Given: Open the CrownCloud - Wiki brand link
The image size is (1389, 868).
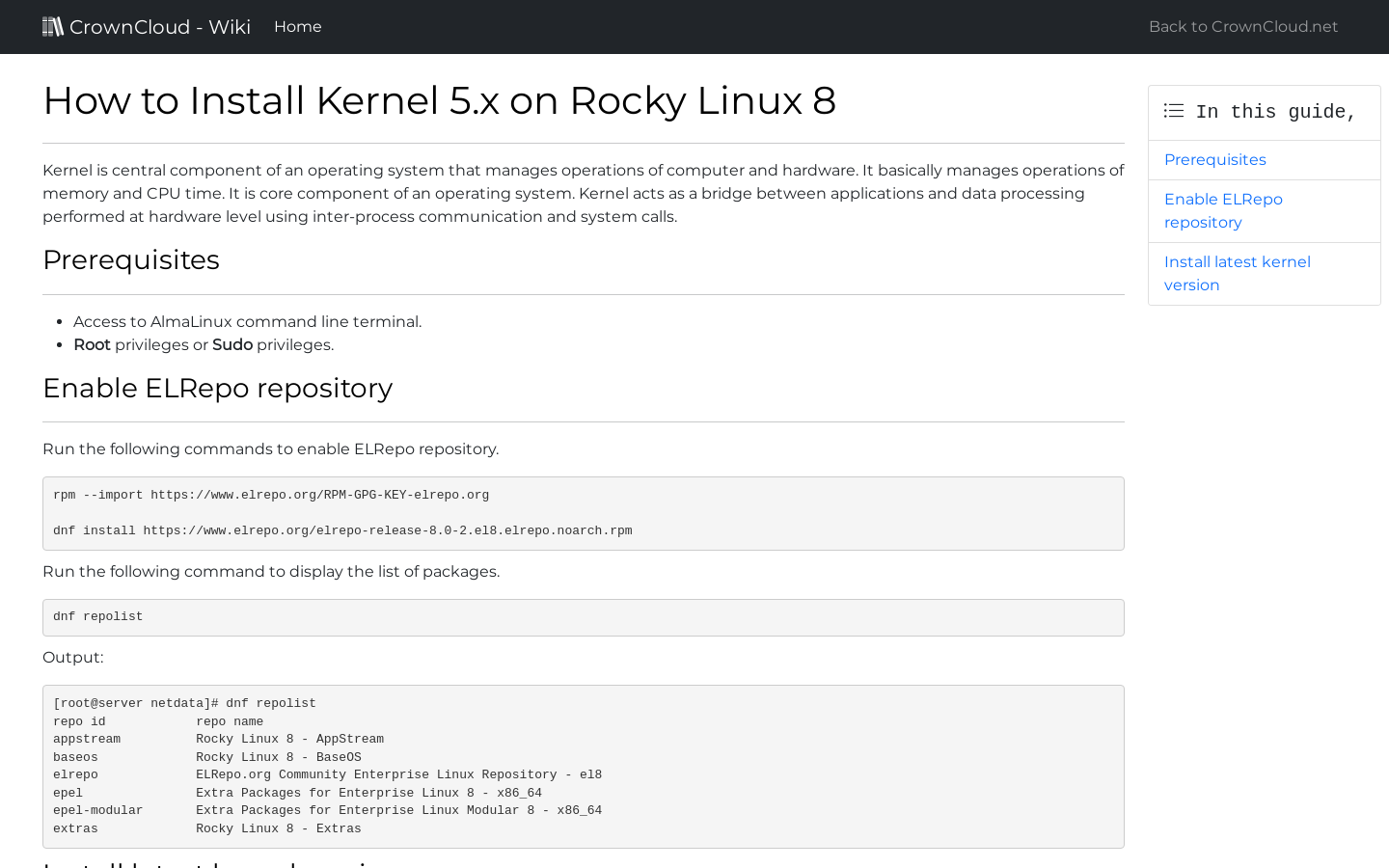Looking at the screenshot, I should [x=147, y=27].
